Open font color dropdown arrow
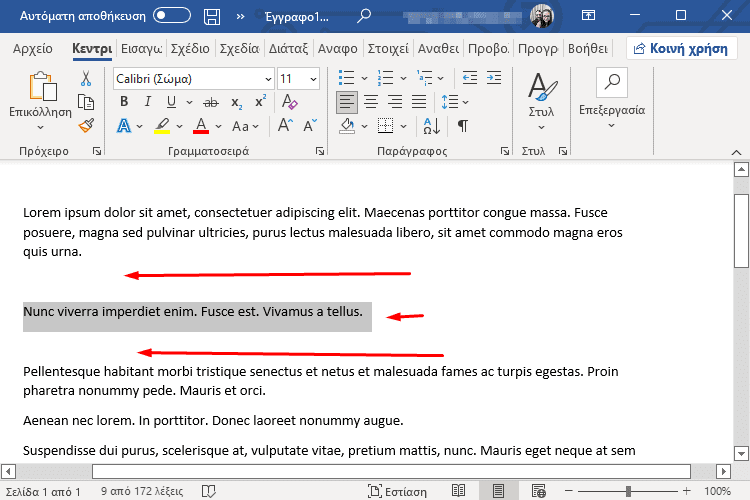 tap(218, 127)
